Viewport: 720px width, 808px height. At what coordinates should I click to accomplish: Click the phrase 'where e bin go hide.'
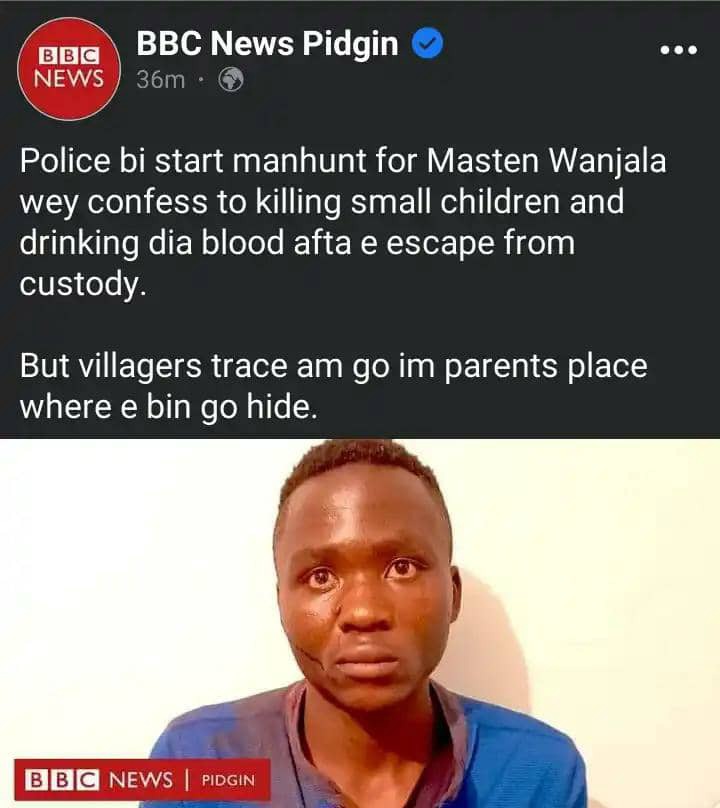168,407
